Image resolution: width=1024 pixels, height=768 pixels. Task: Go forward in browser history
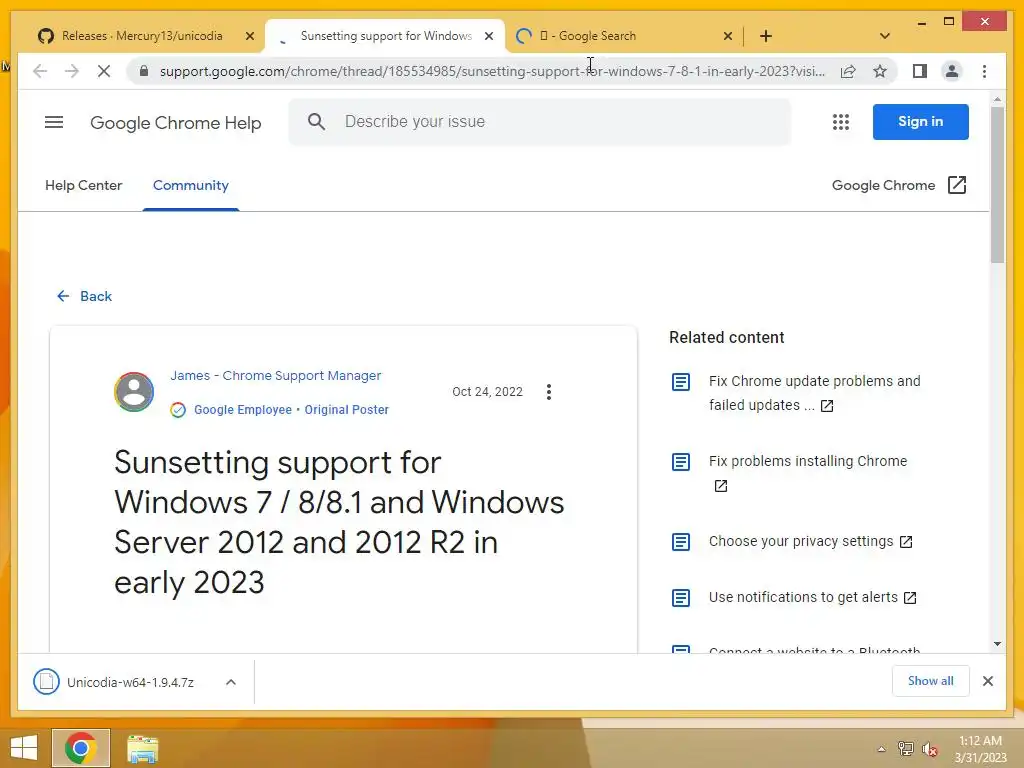72,71
